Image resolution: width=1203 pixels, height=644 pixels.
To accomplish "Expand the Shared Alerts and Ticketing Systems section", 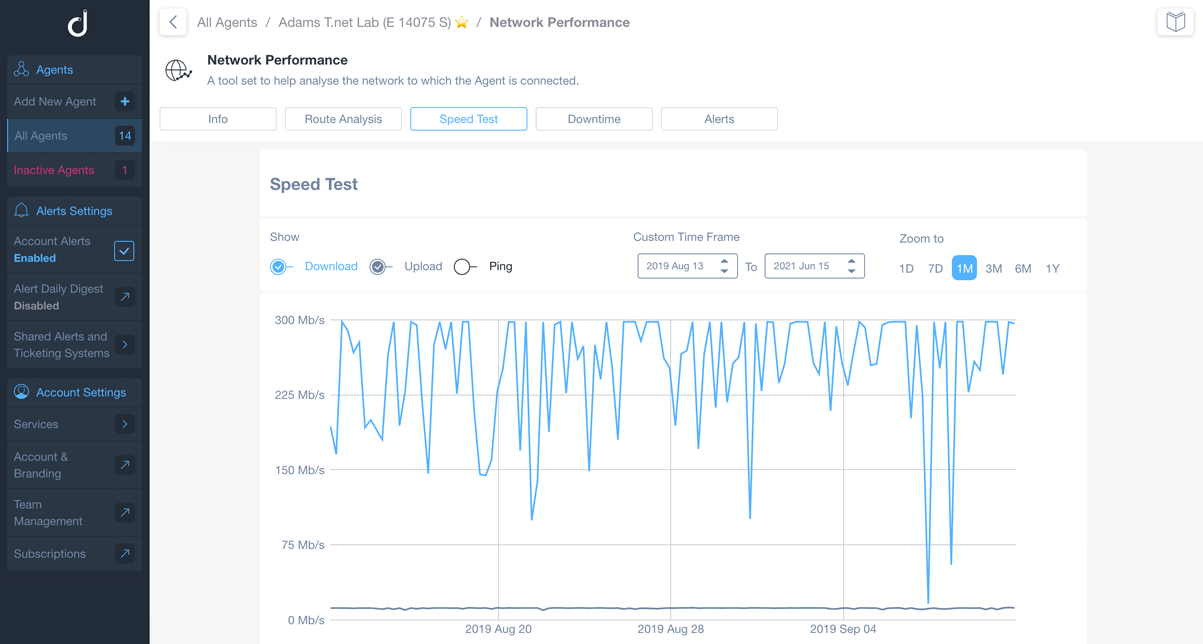I will (124, 344).
